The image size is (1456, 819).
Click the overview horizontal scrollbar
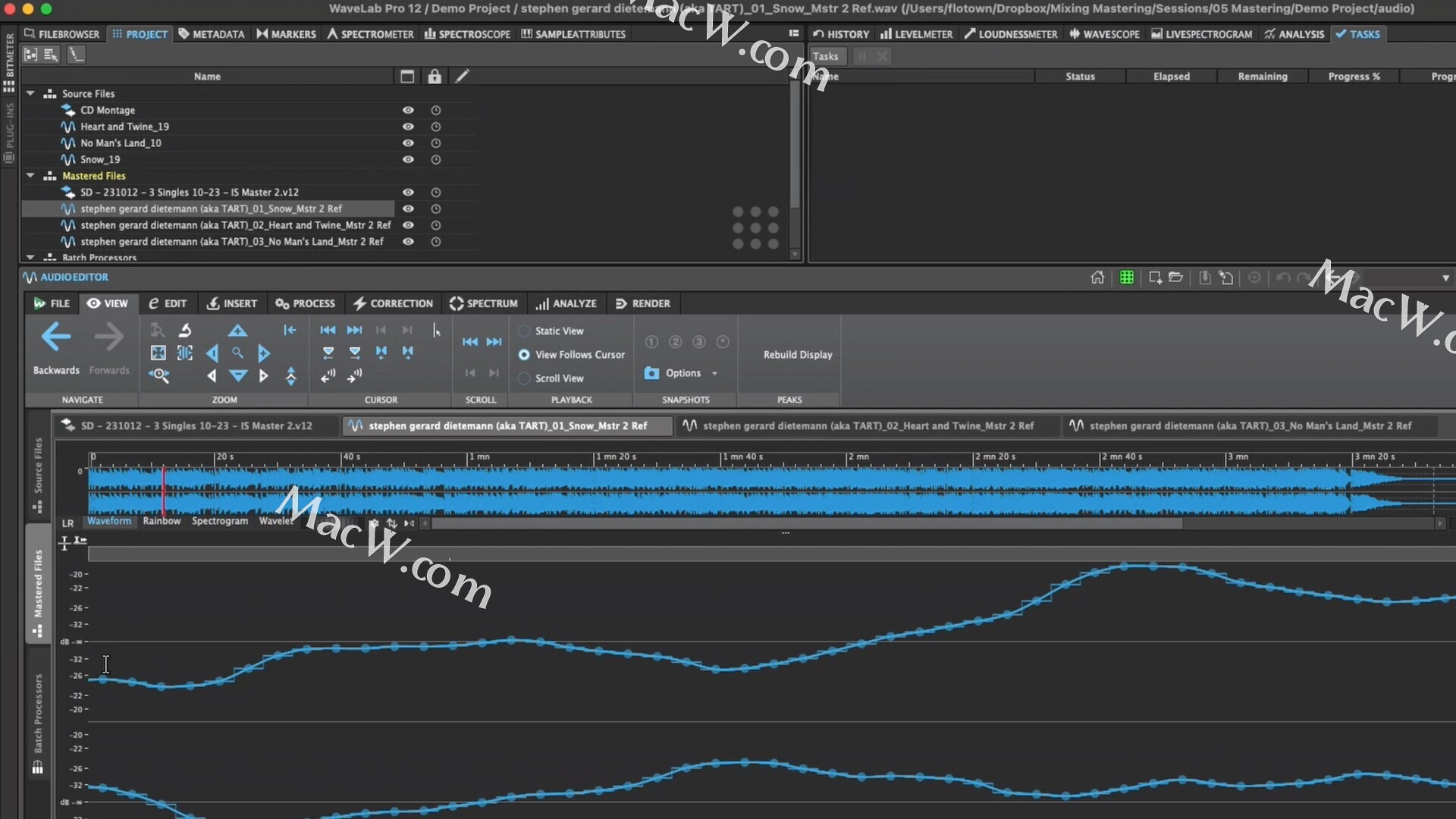point(806,523)
